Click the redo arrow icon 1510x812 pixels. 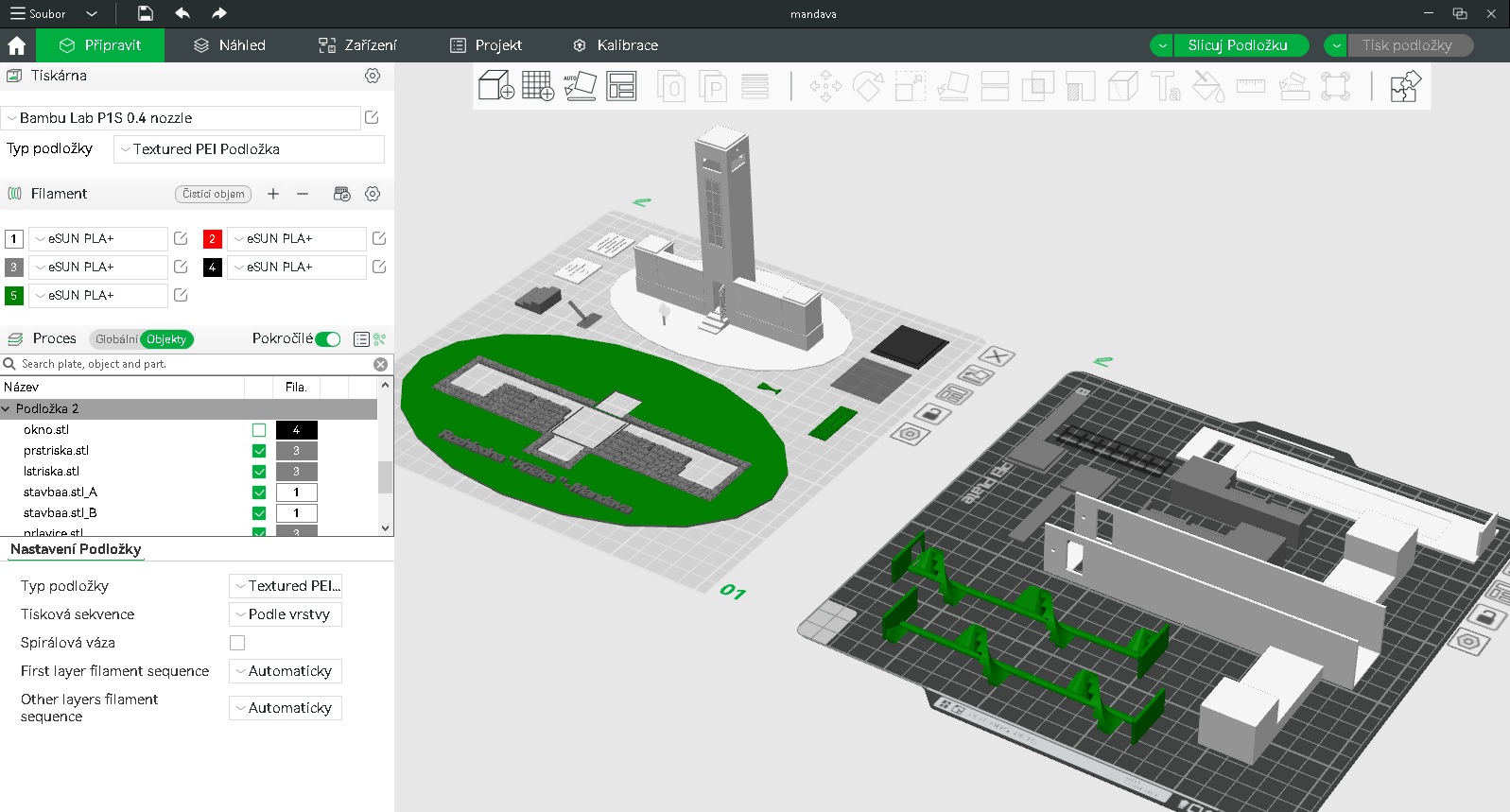pos(219,13)
